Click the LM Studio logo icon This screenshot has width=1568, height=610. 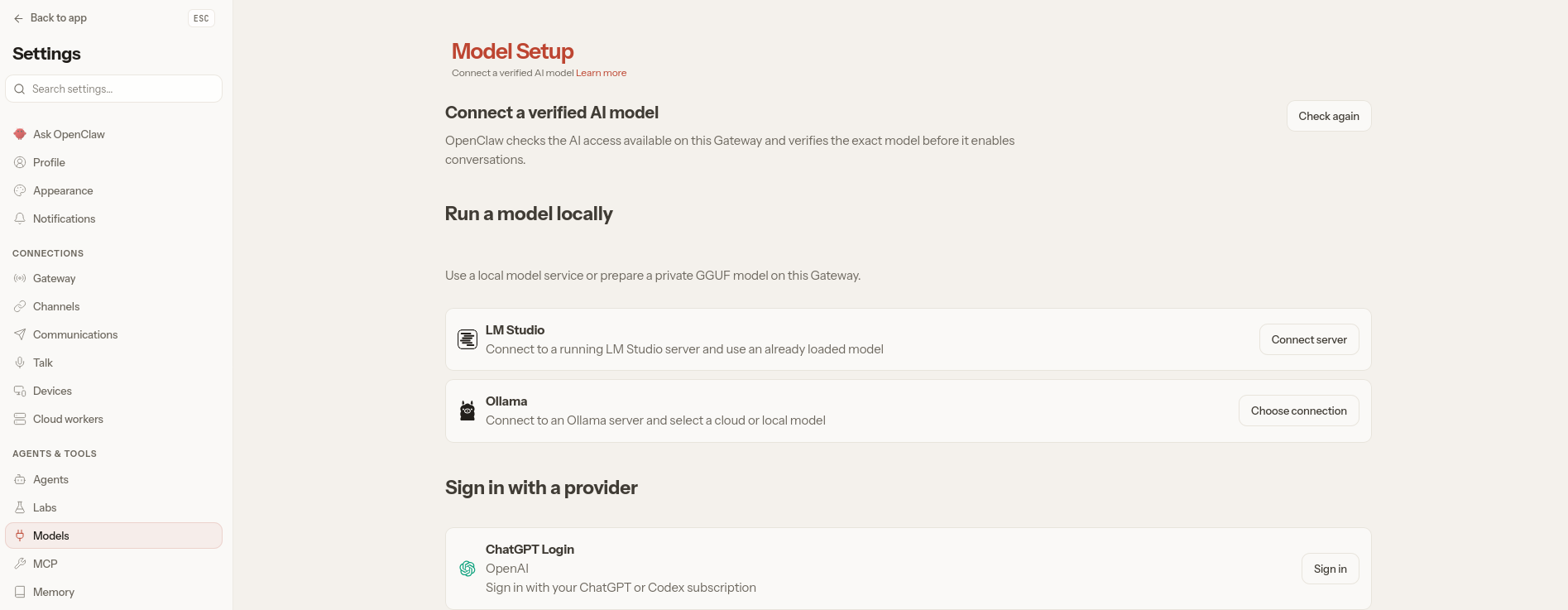coord(468,339)
